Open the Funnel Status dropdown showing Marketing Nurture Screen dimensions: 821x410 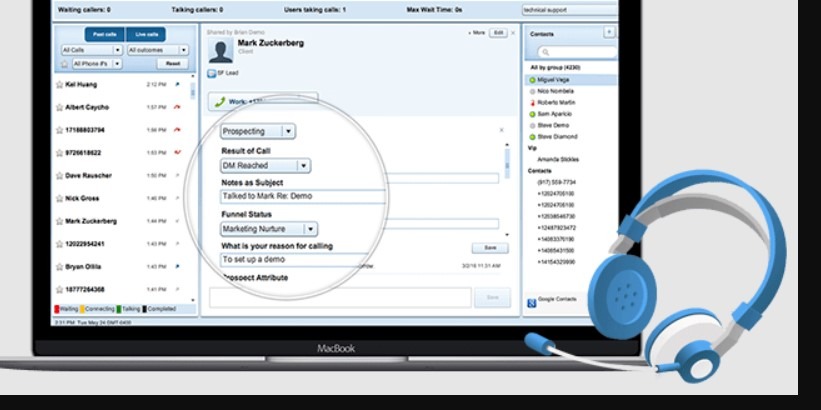[x=310, y=229]
